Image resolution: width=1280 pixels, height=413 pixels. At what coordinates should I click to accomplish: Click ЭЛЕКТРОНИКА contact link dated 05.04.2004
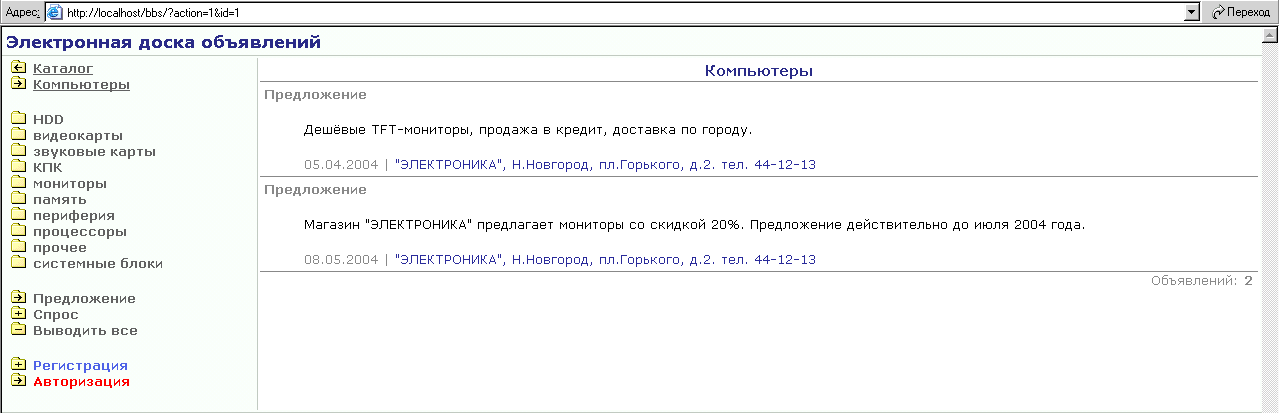(x=605, y=164)
